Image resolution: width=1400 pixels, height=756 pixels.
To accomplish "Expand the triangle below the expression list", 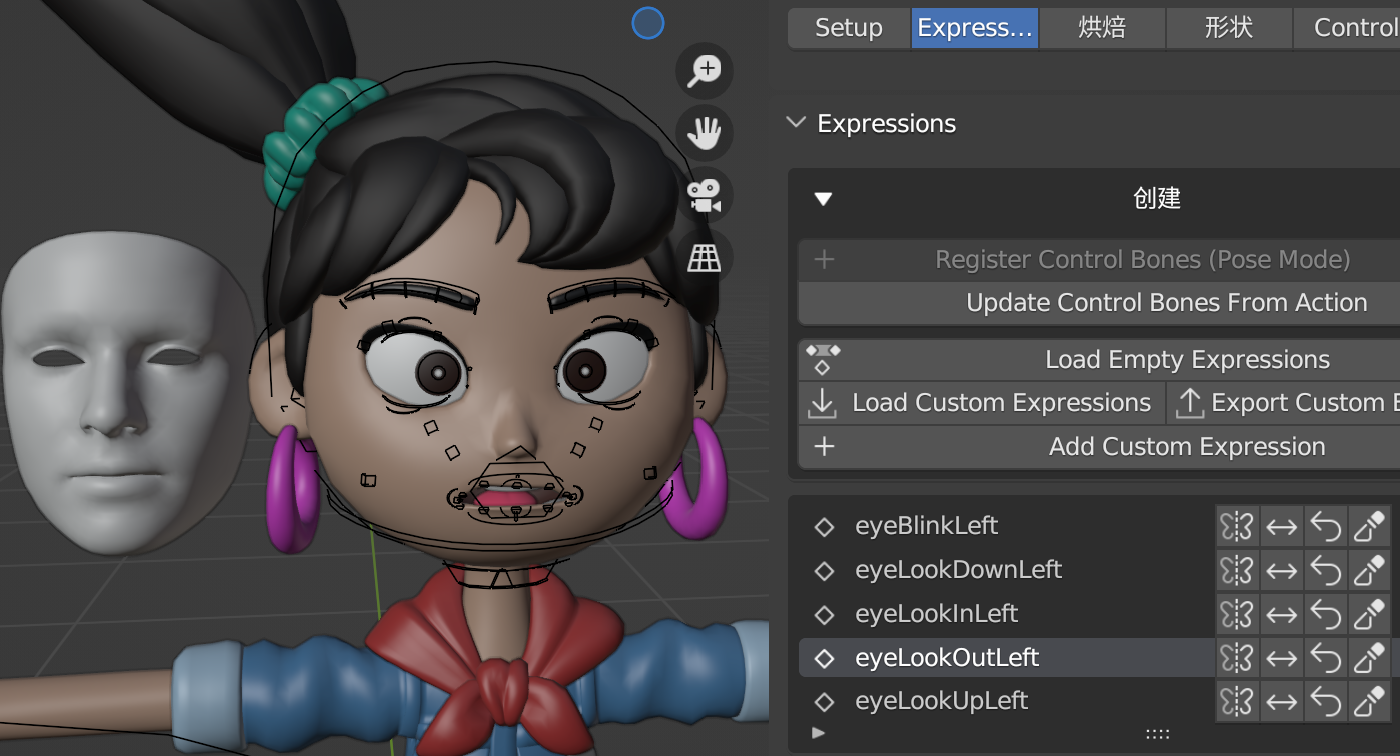I will pos(818,733).
